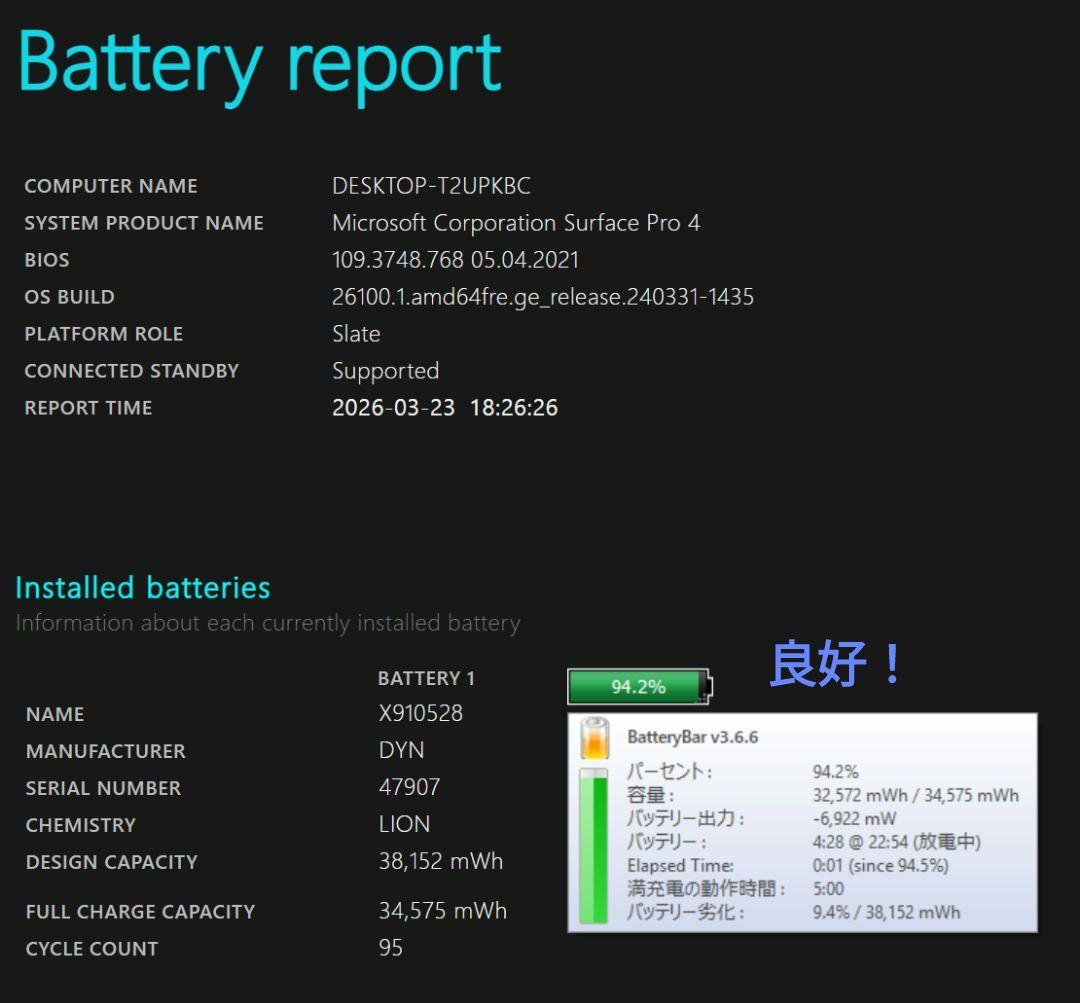Select Microsoft Corporation Surface Pro 4 text

516,223
